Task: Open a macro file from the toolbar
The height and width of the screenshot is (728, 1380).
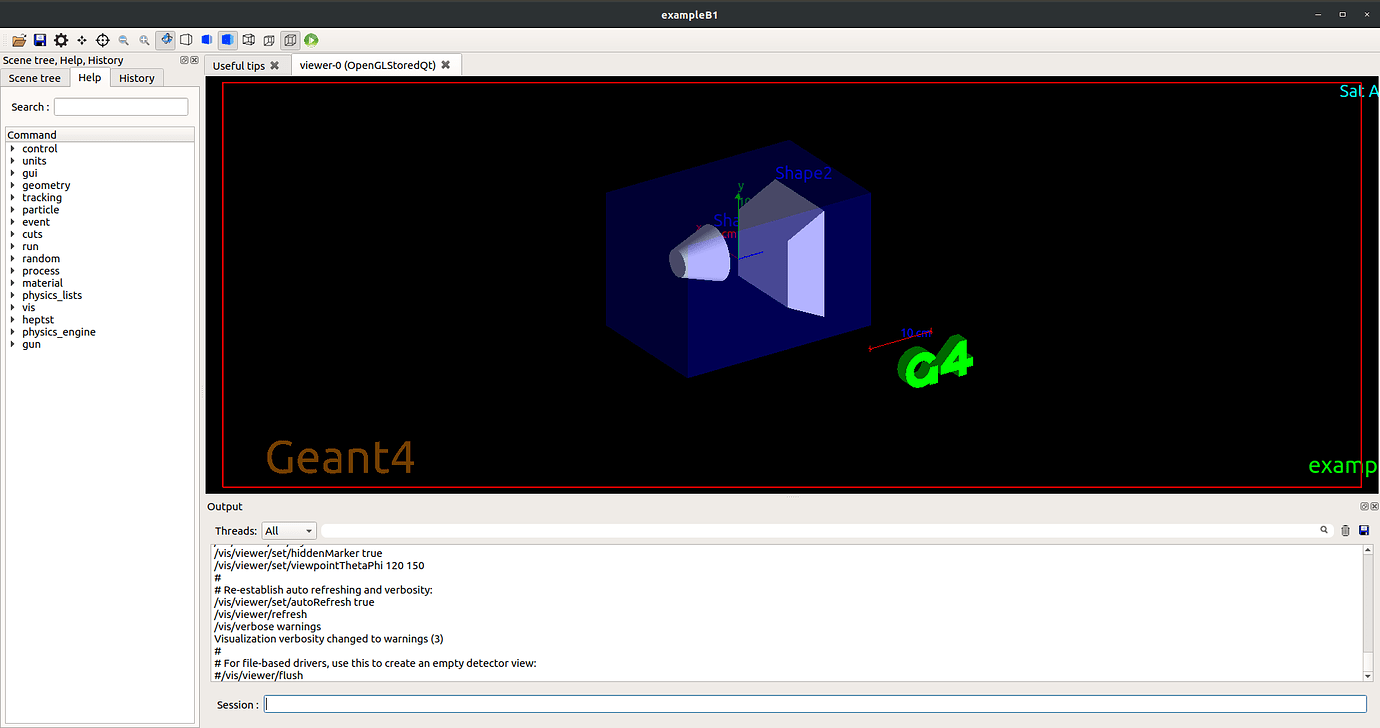Action: click(x=19, y=40)
